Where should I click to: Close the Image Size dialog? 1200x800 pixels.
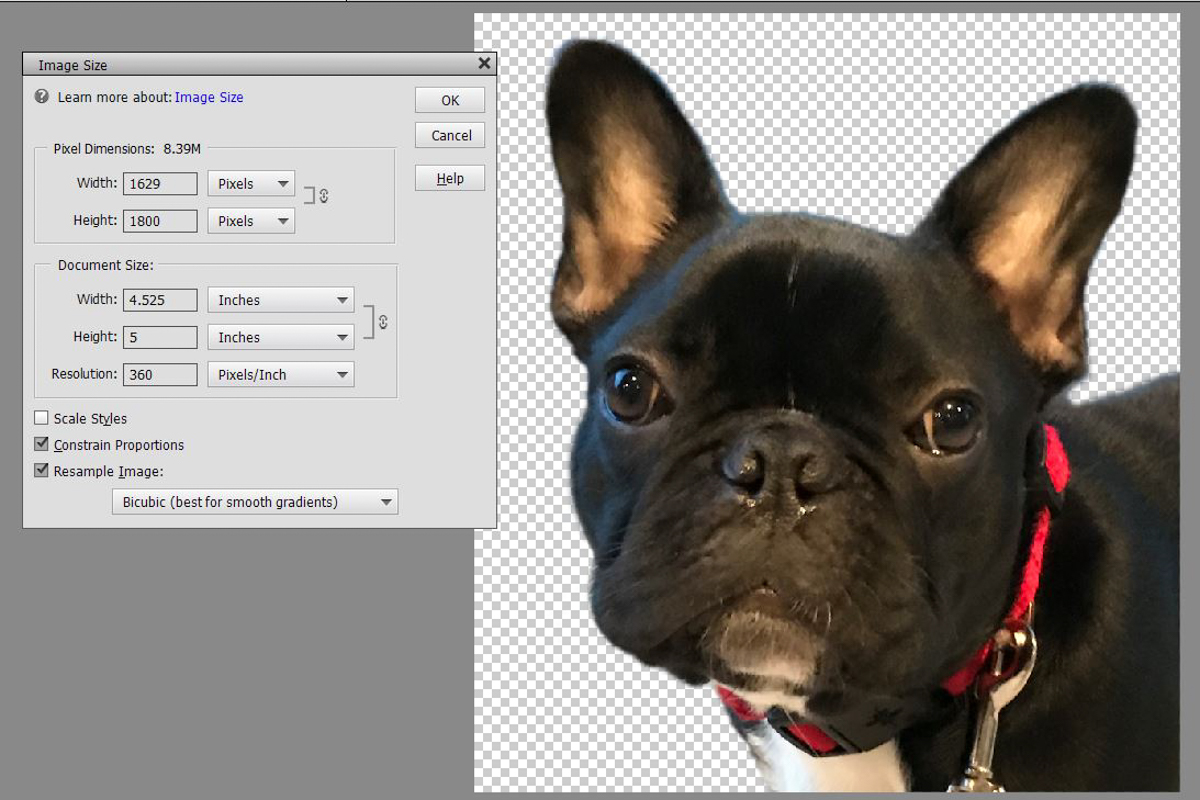(485, 64)
